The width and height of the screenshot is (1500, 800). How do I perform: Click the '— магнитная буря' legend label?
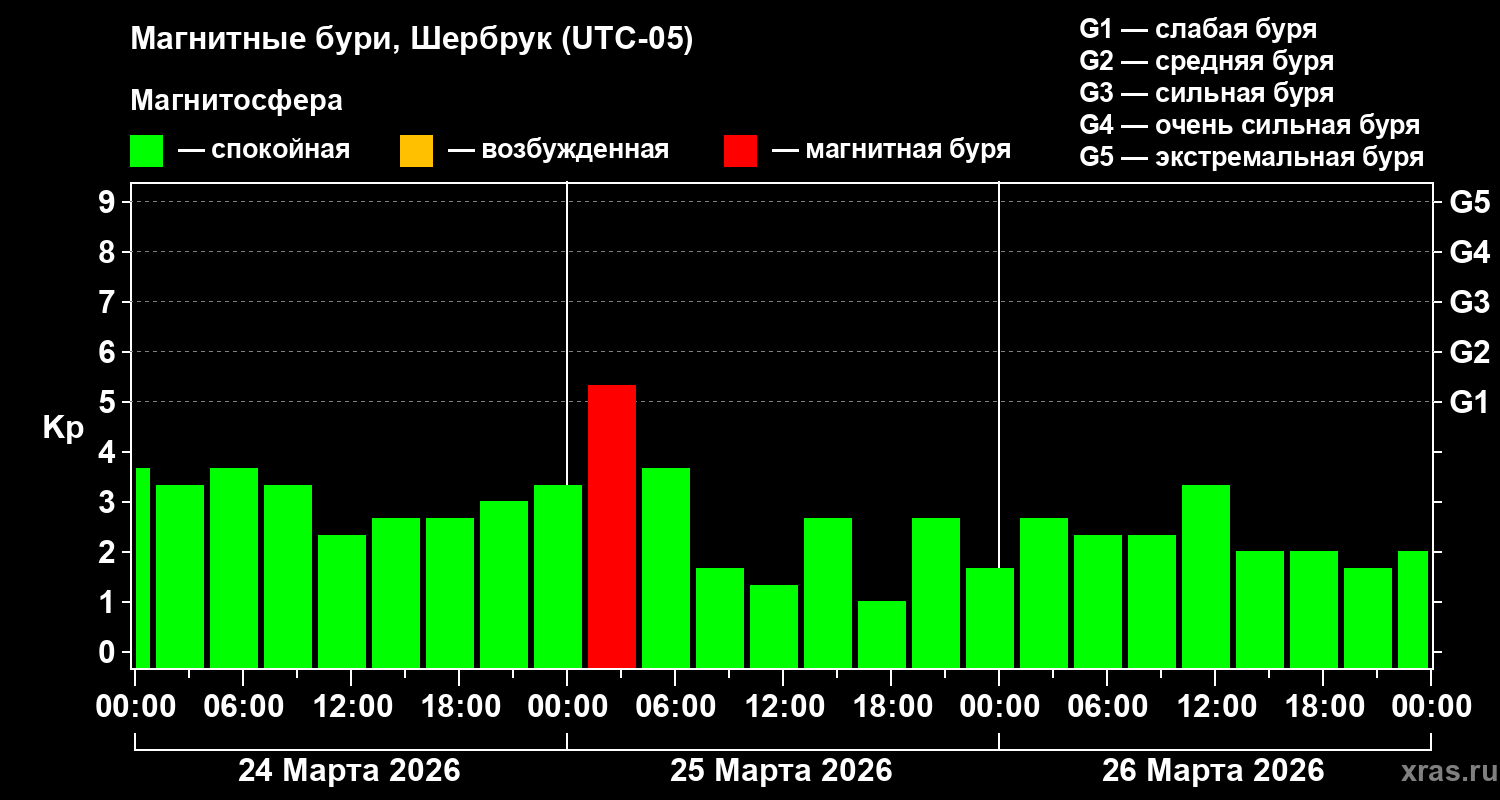pos(892,150)
